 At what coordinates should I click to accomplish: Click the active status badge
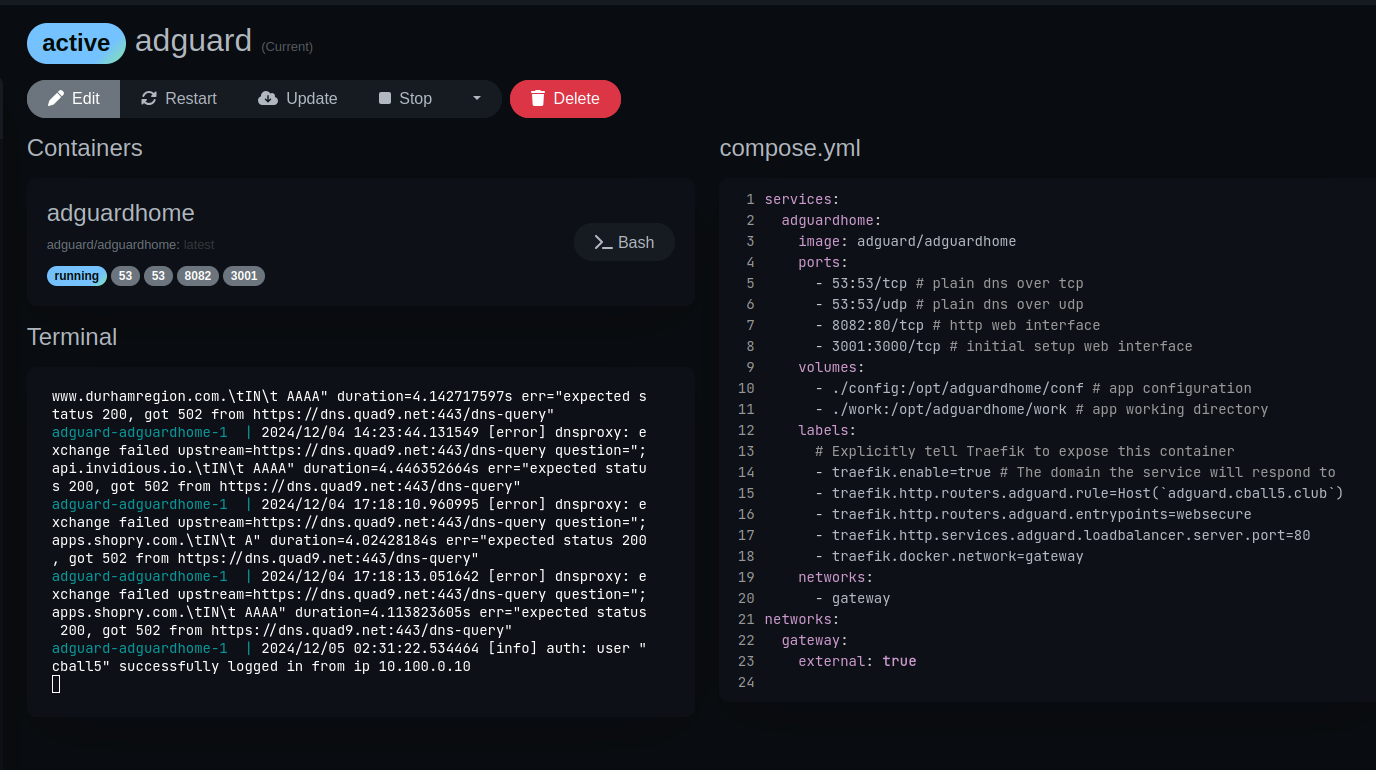click(x=76, y=43)
